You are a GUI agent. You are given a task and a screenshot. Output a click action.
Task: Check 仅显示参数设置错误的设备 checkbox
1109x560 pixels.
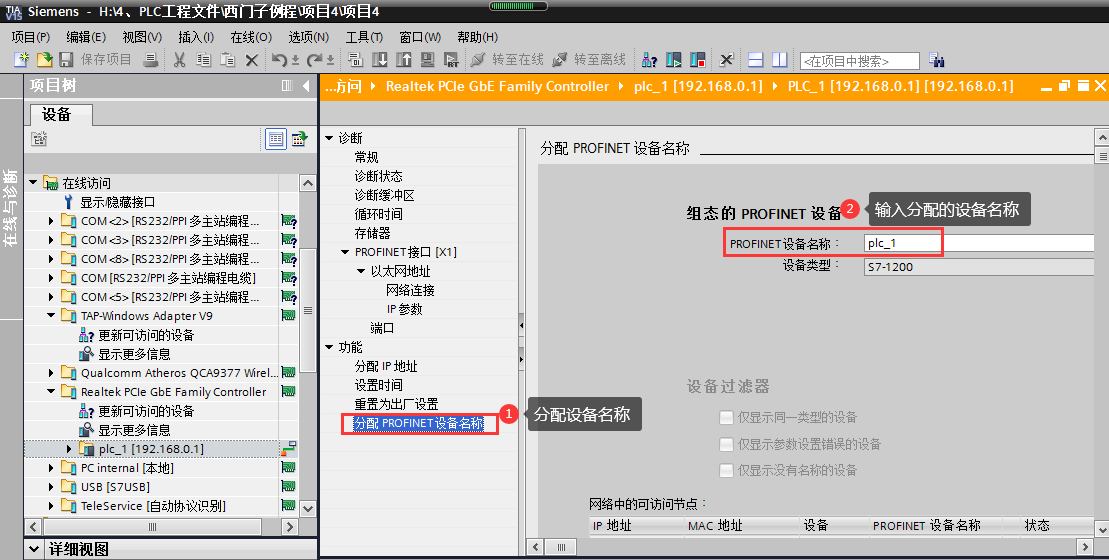click(x=726, y=444)
